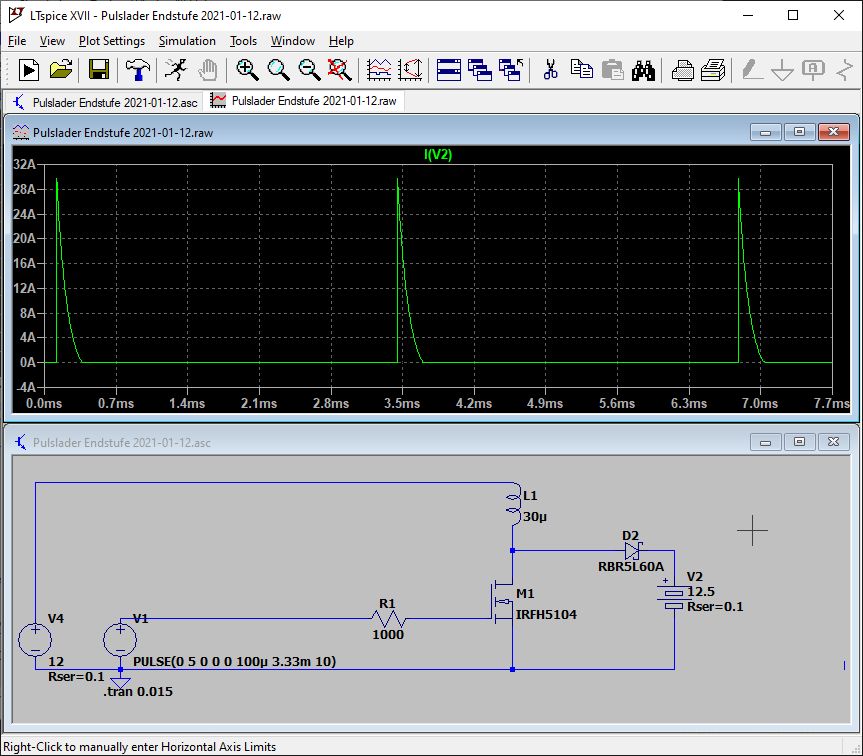Click the scissors cut icon

click(549, 70)
